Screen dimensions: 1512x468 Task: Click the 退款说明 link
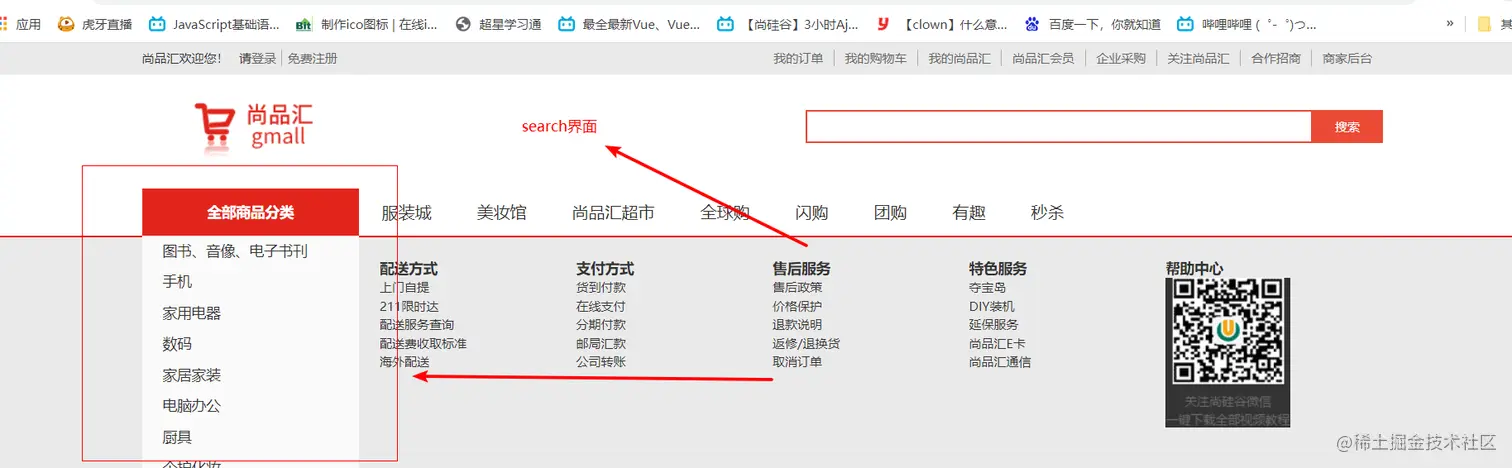[797, 325]
